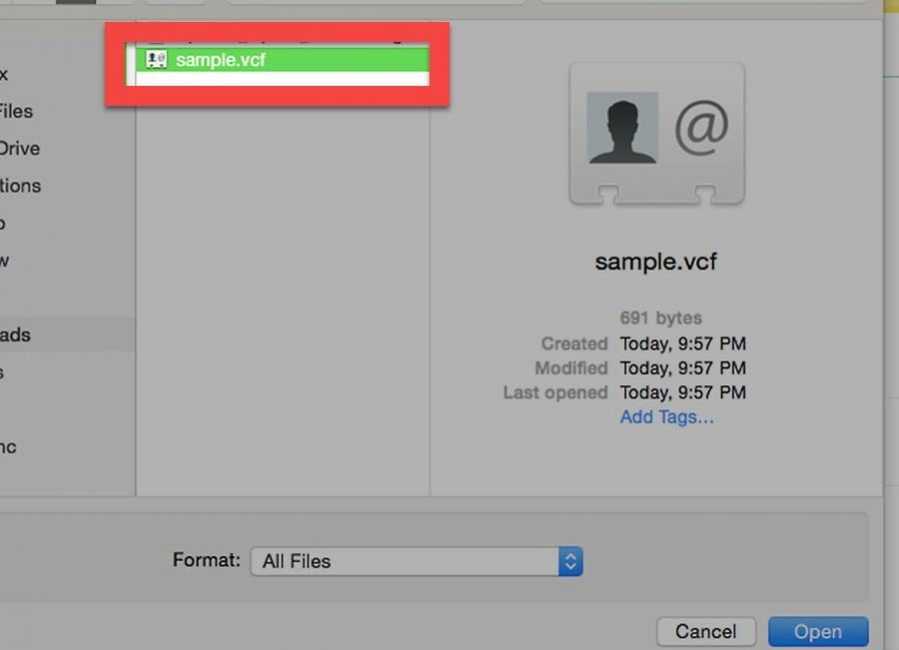The height and width of the screenshot is (650, 899).
Task: Click the sample.vcf filename under the preview
Action: 656,261
